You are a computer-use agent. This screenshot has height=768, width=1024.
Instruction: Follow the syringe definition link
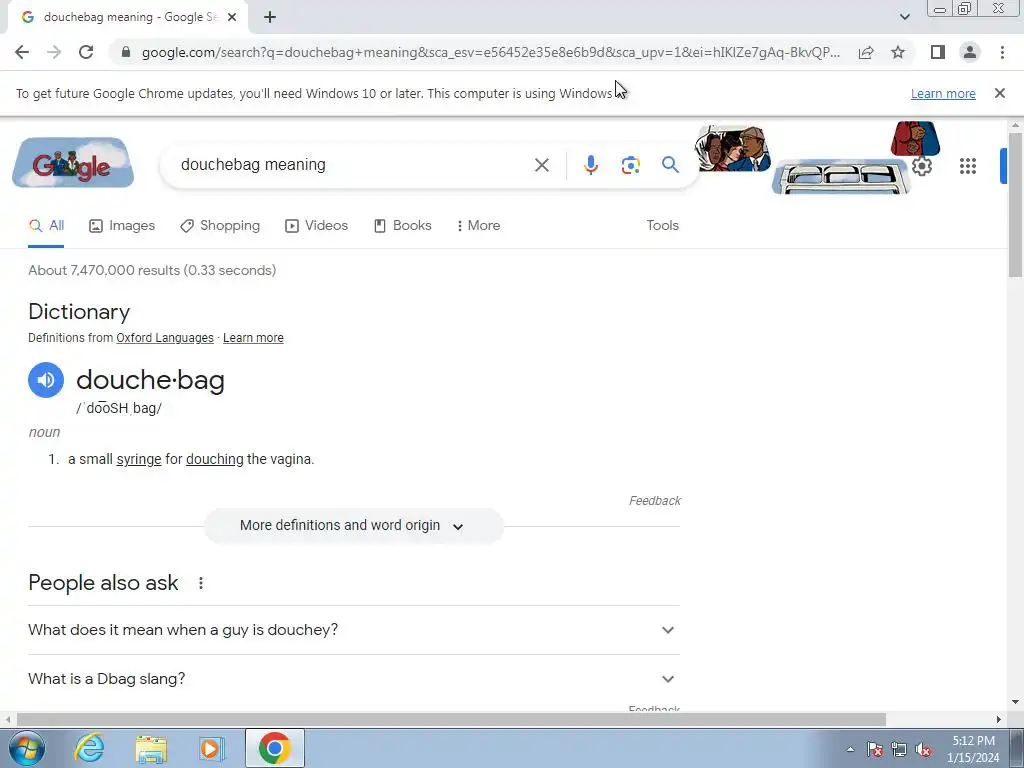click(138, 459)
